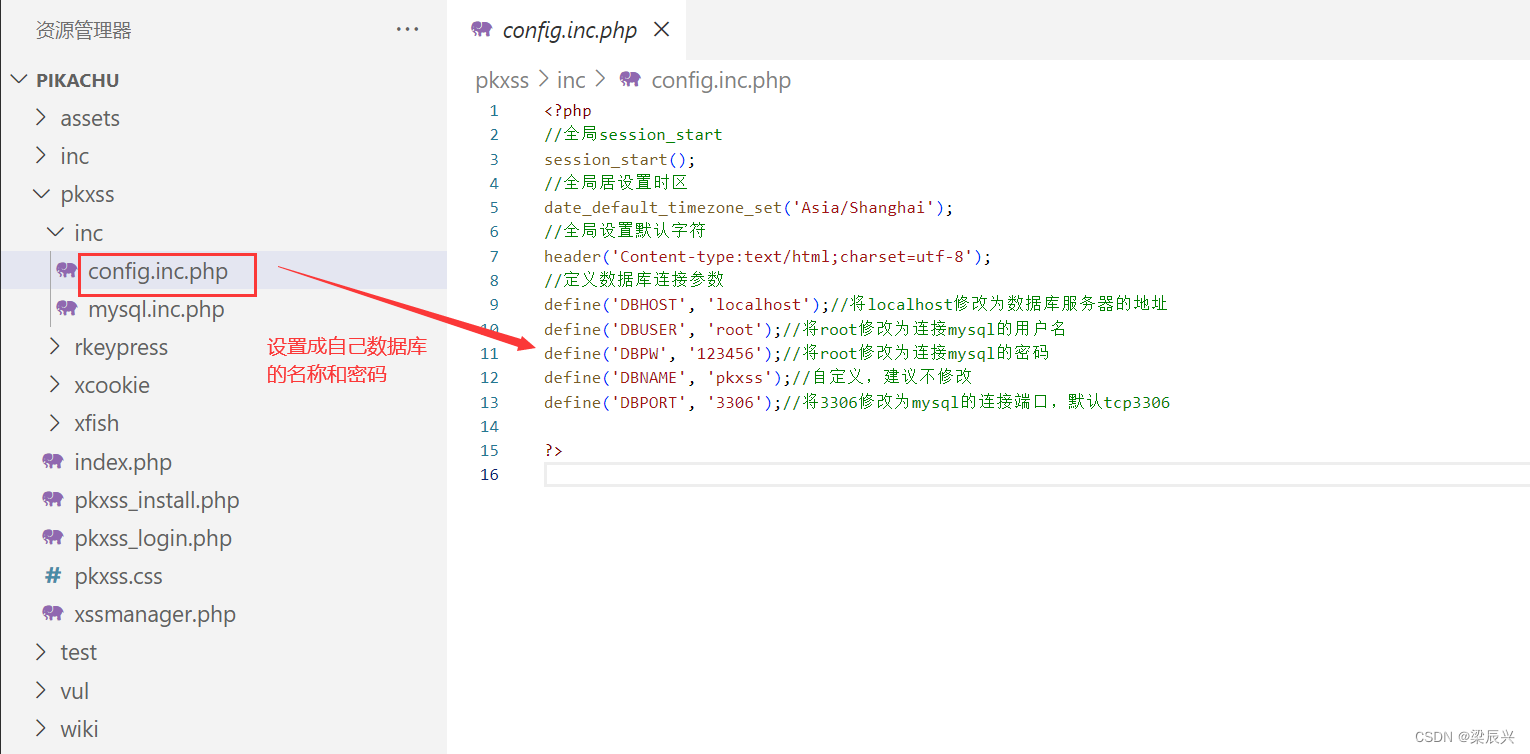
Task: Click the PHP elephant icon on config.inc.php tab
Action: (x=482, y=30)
